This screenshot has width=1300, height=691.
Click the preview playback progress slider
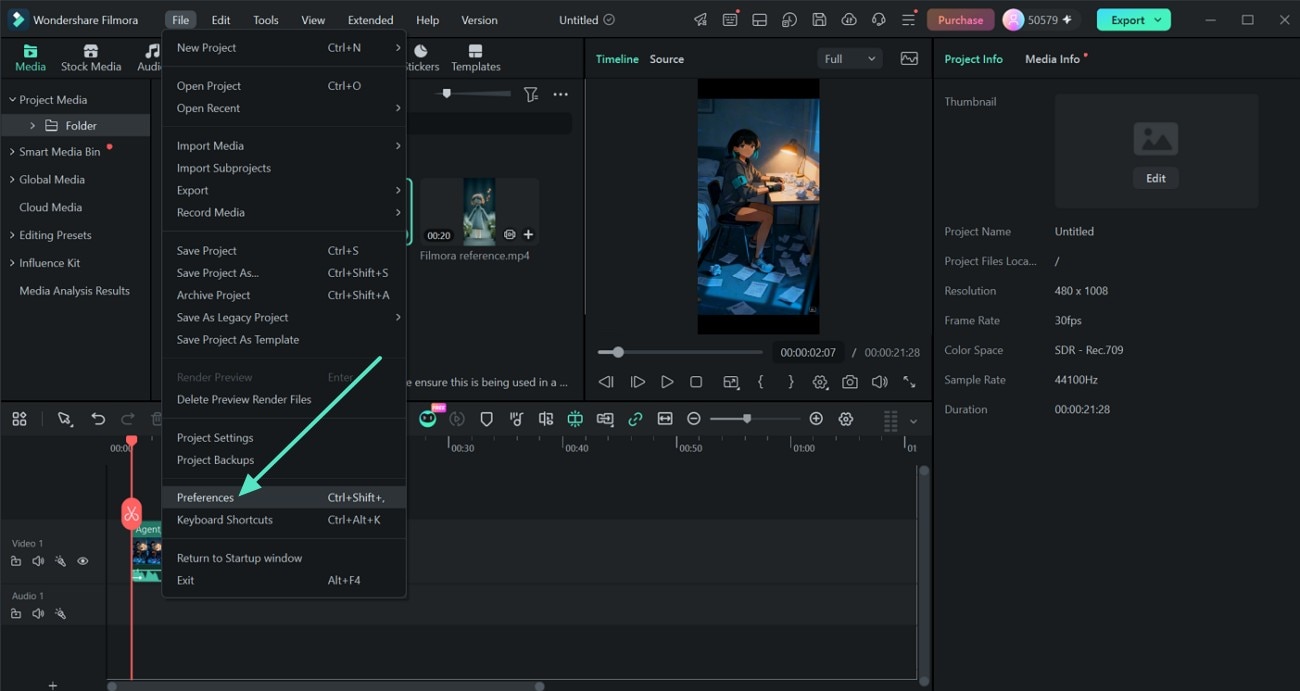click(680, 352)
